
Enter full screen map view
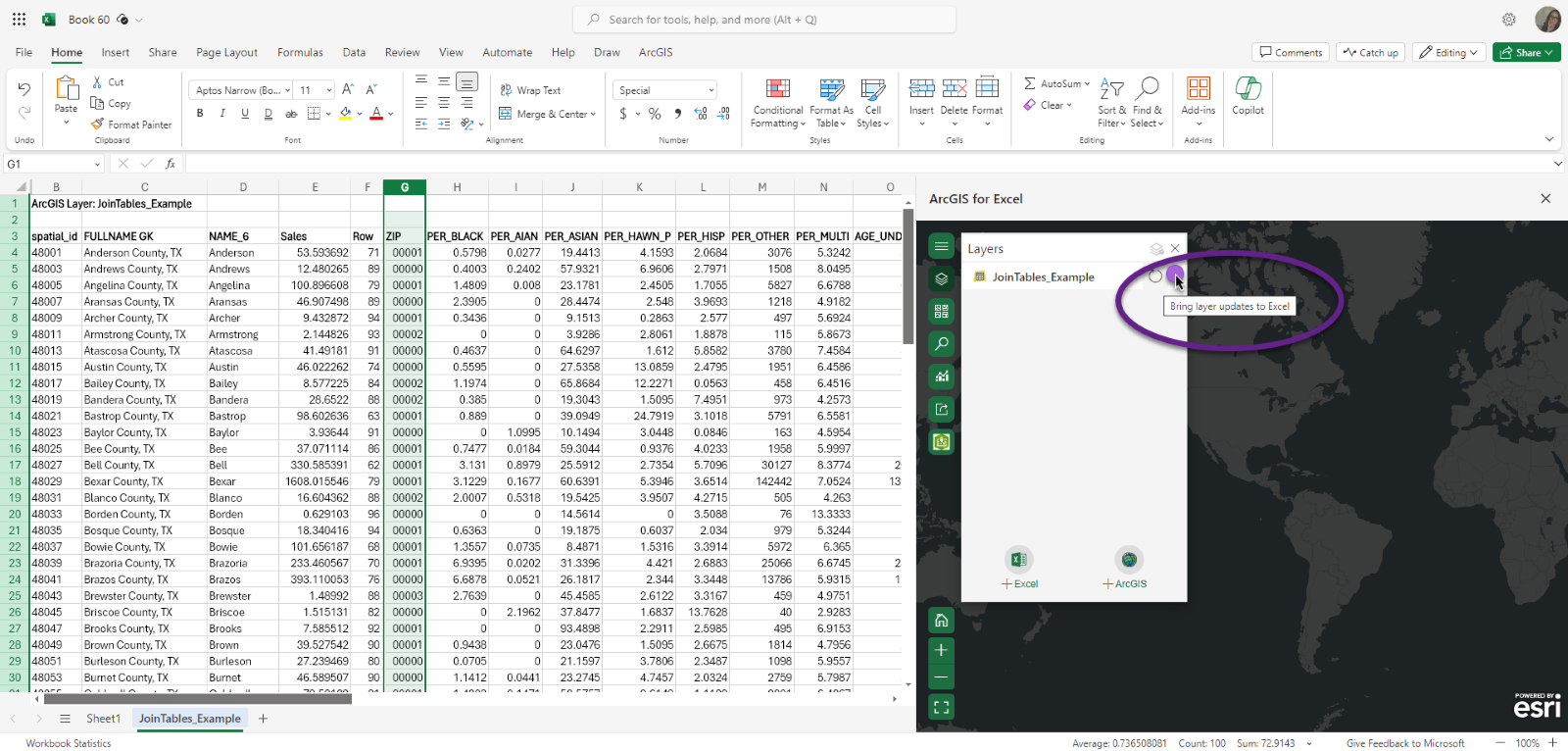tap(942, 707)
